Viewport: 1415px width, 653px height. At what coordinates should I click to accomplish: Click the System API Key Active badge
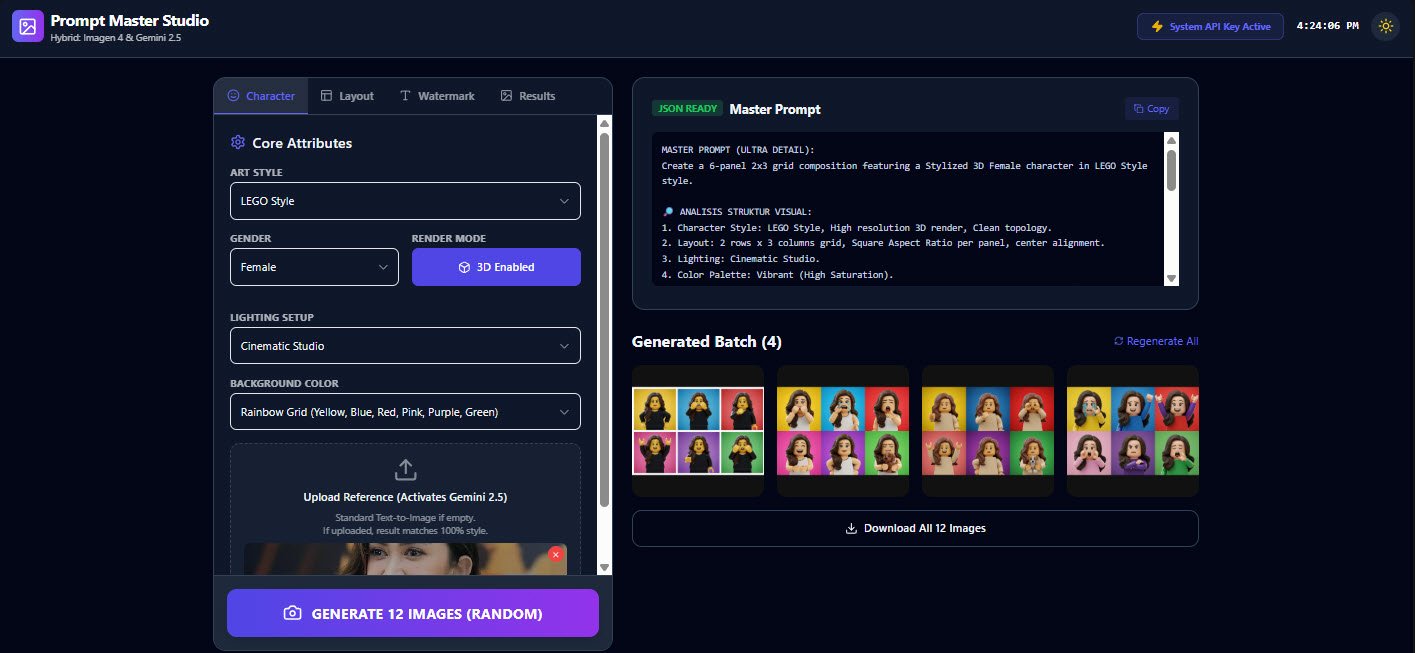coord(1210,26)
